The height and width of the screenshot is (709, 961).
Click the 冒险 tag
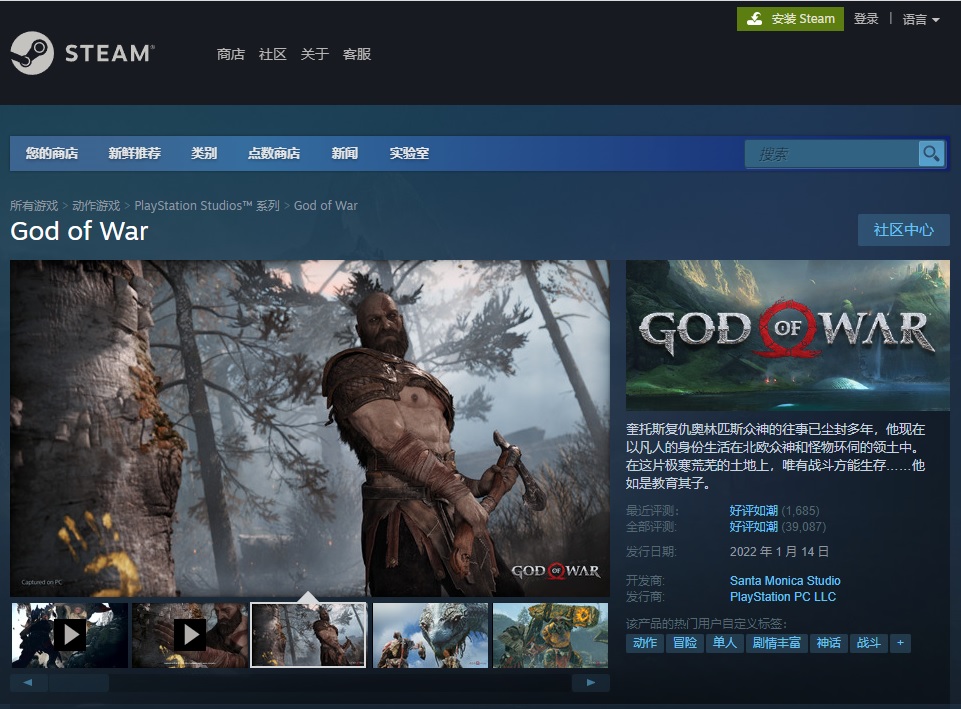click(685, 643)
